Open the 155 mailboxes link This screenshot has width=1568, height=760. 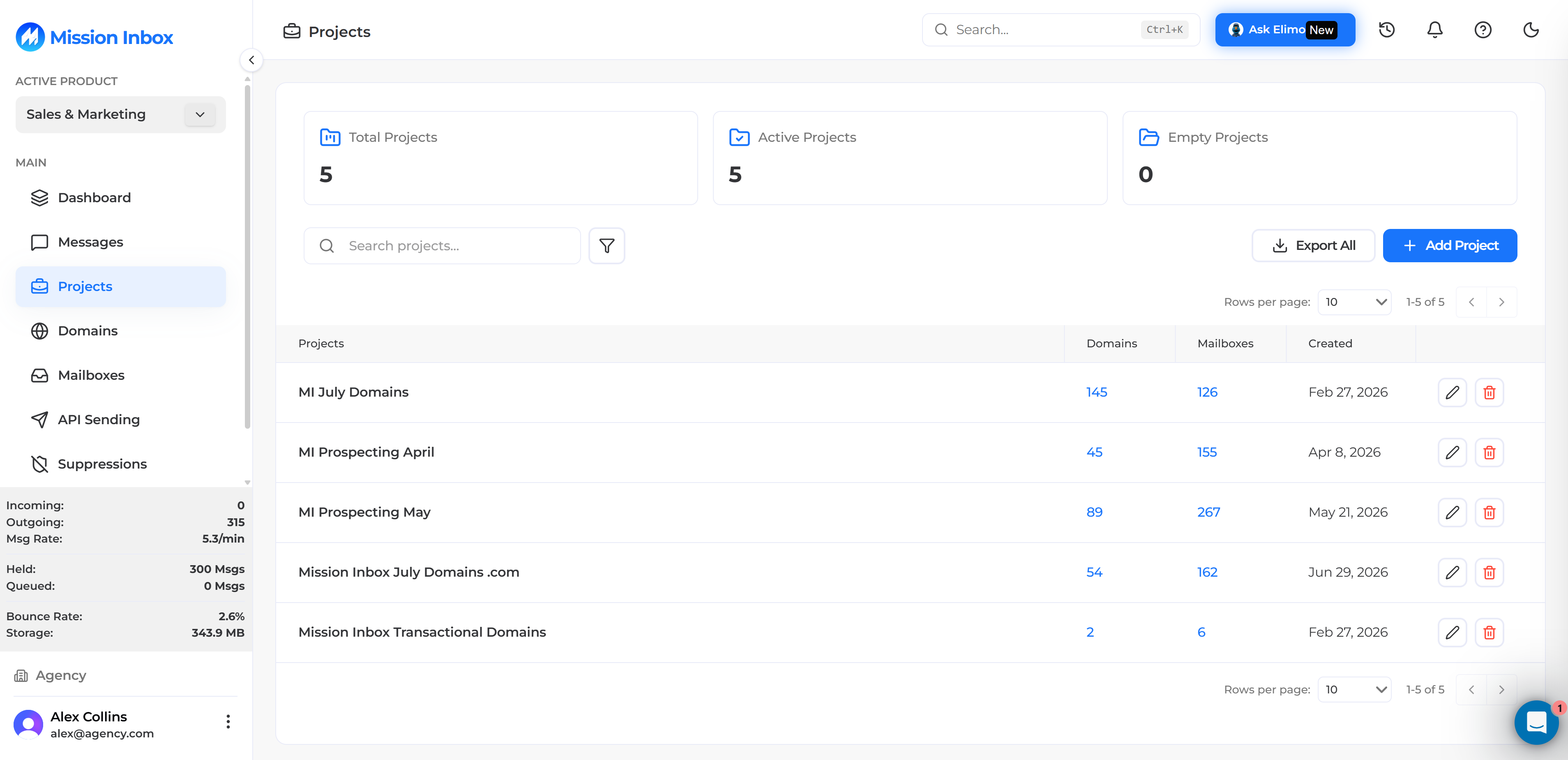(x=1206, y=453)
